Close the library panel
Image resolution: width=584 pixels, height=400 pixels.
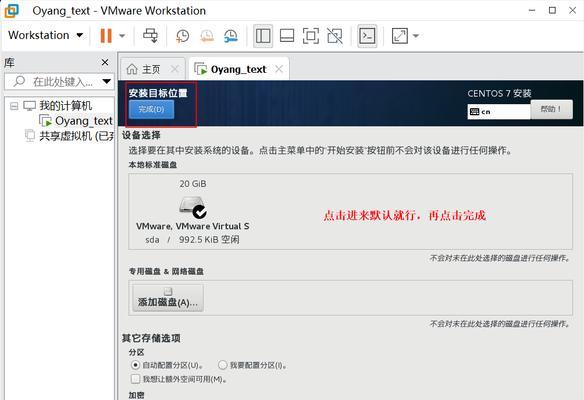105,62
